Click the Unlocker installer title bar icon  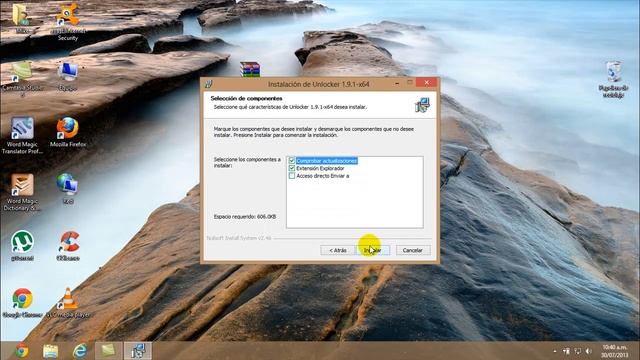point(209,84)
